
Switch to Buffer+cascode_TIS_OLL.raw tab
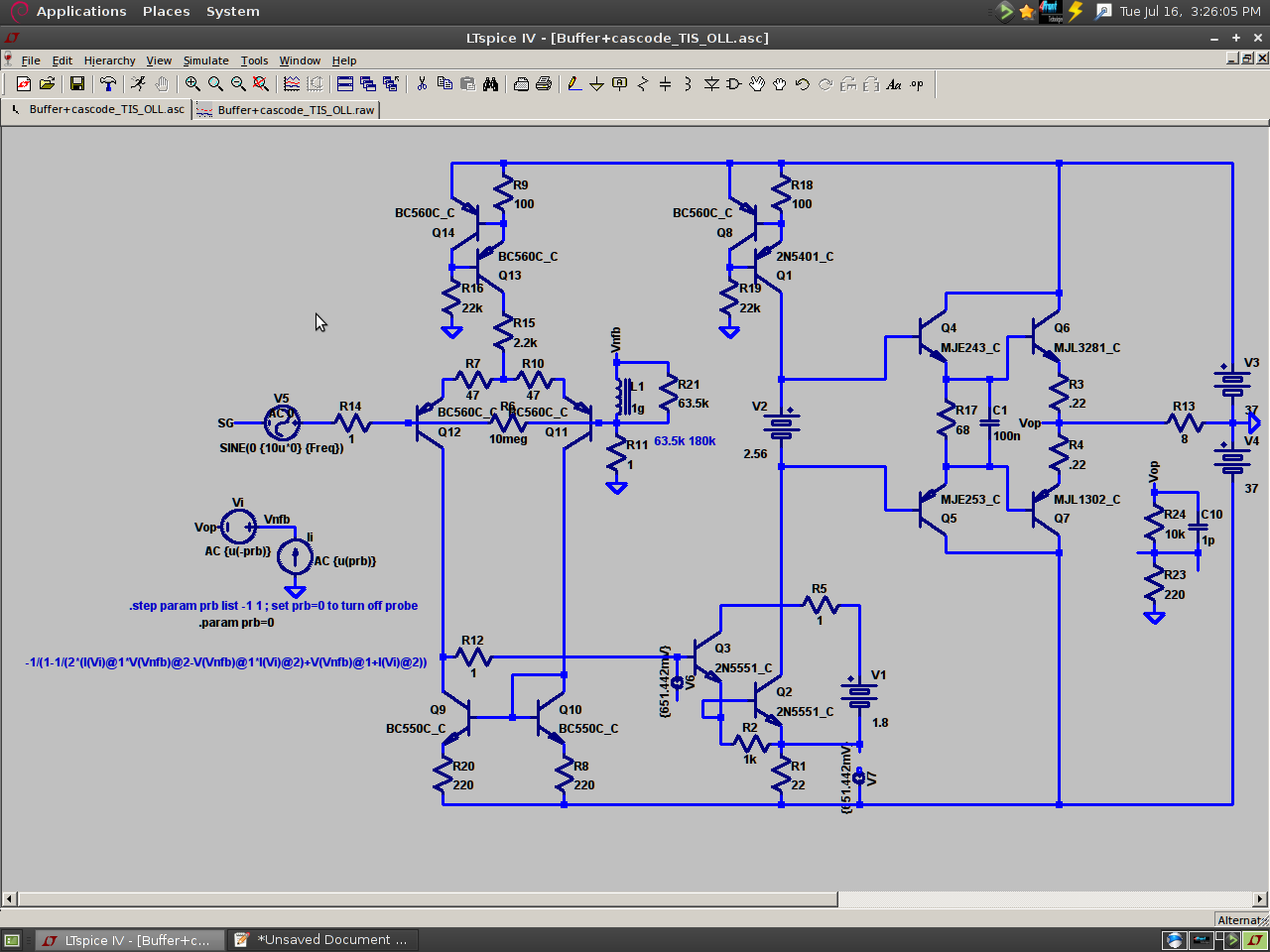(x=287, y=110)
